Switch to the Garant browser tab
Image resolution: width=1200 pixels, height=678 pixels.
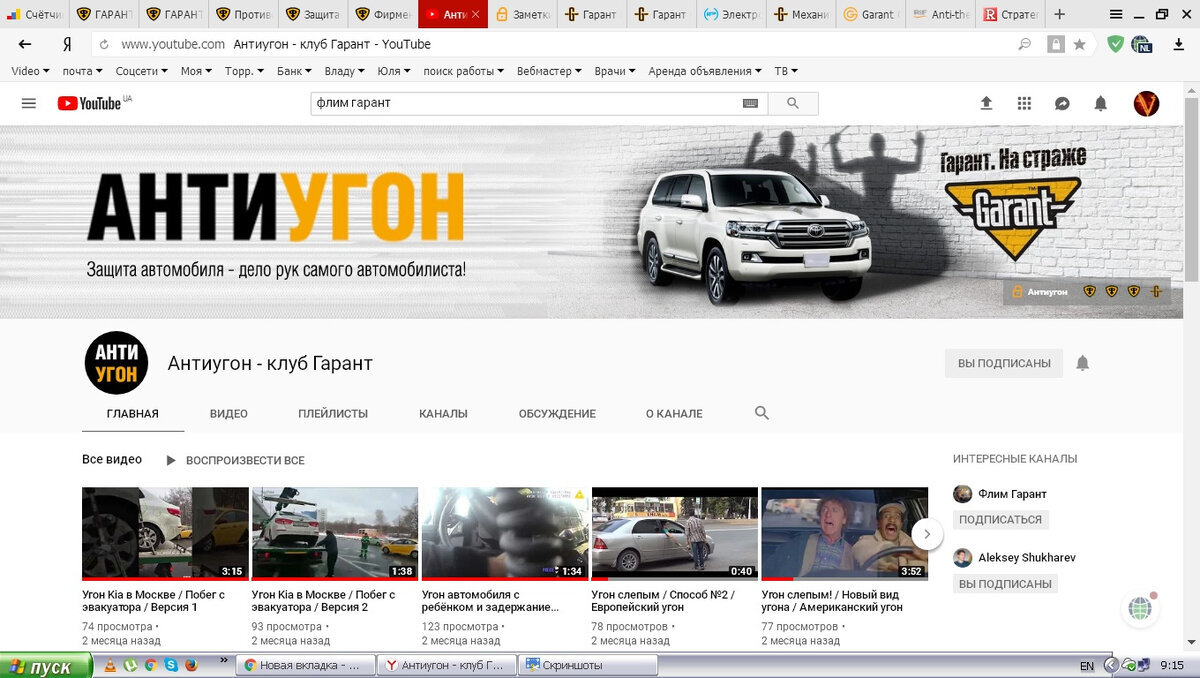coord(870,14)
